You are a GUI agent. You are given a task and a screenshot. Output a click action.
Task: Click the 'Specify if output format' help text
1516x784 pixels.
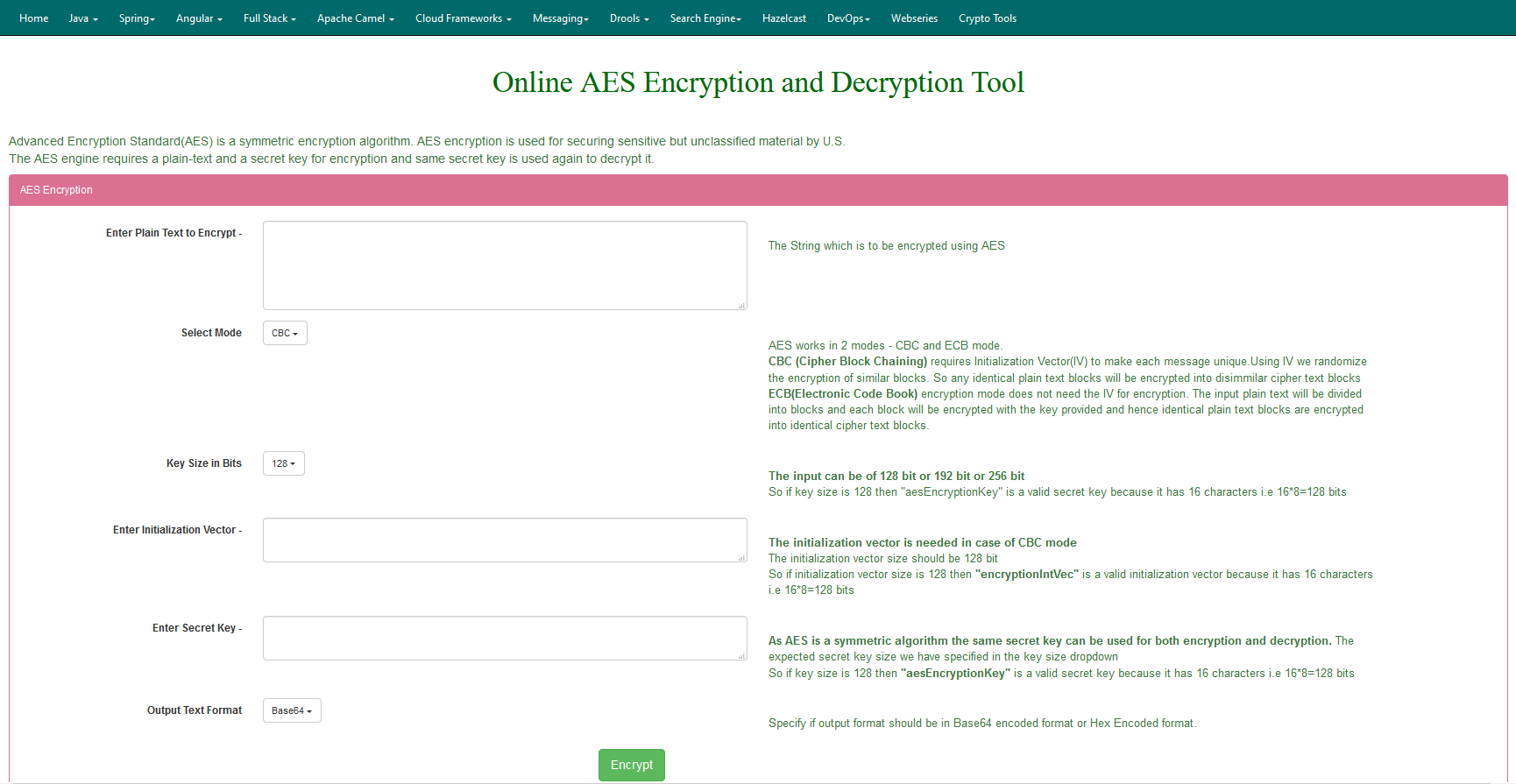click(982, 724)
